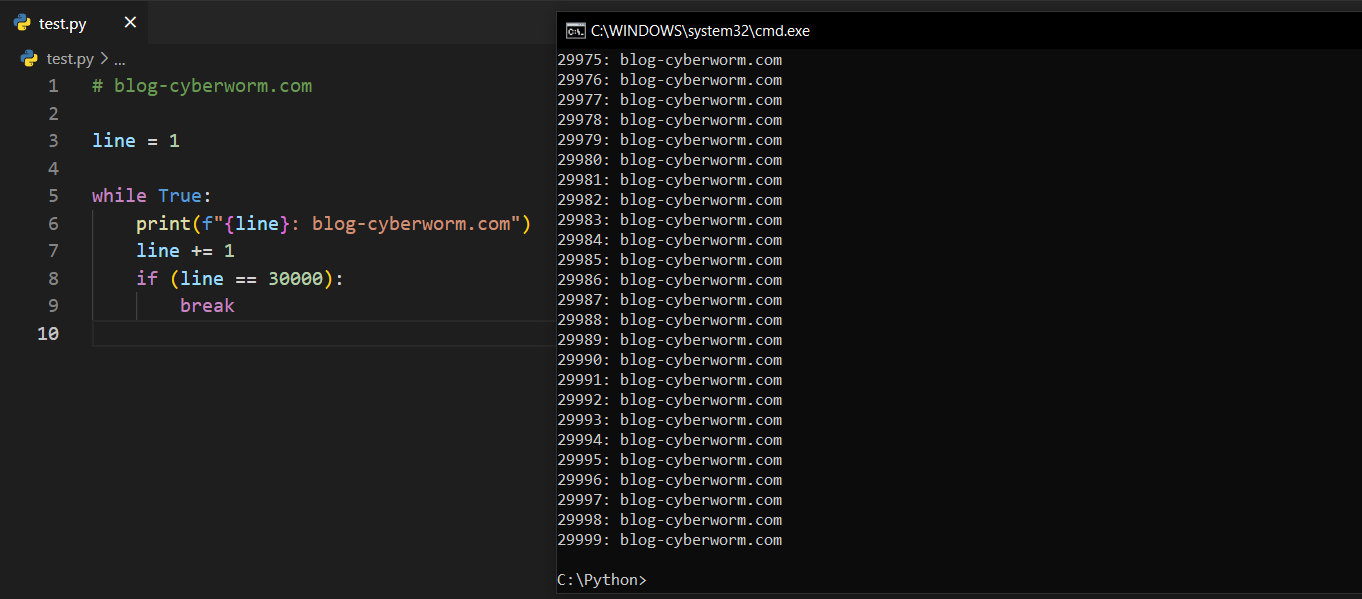
Task: Place cursor on the break keyword
Action: click(x=207, y=306)
